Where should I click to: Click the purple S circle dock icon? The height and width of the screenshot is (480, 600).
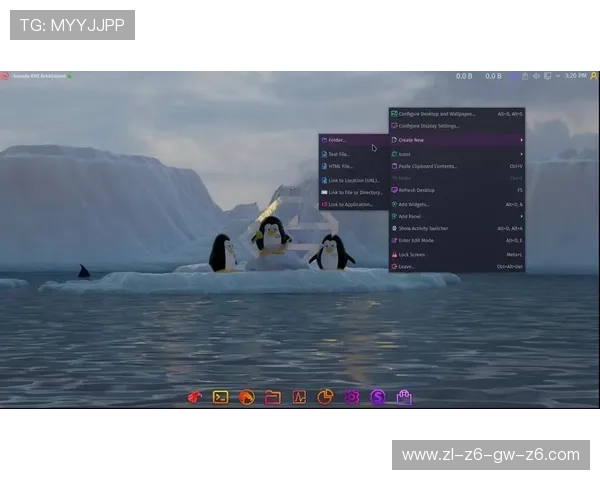378,397
